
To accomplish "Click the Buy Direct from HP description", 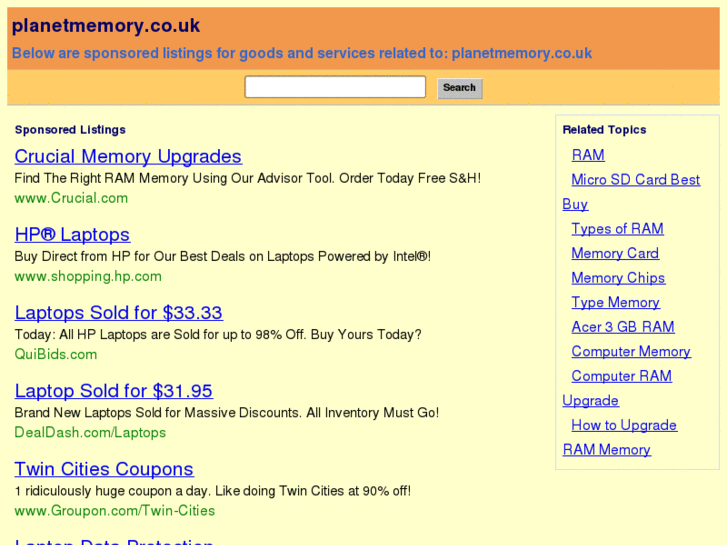I will coord(223,256).
